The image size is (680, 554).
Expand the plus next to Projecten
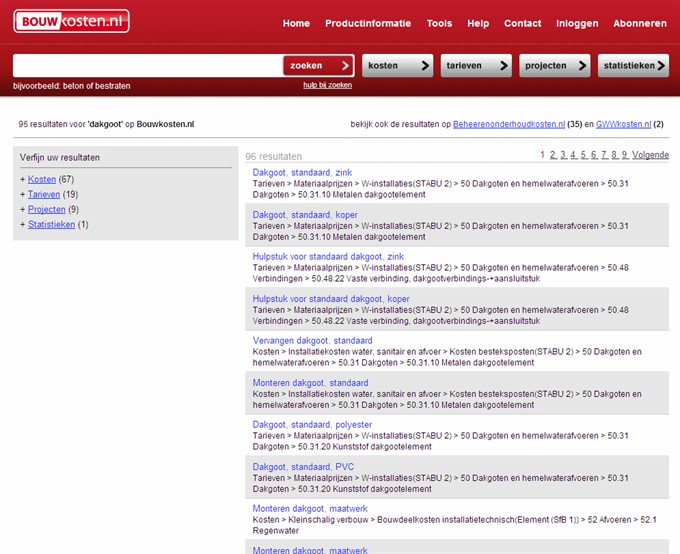pyautogui.click(x=23, y=209)
